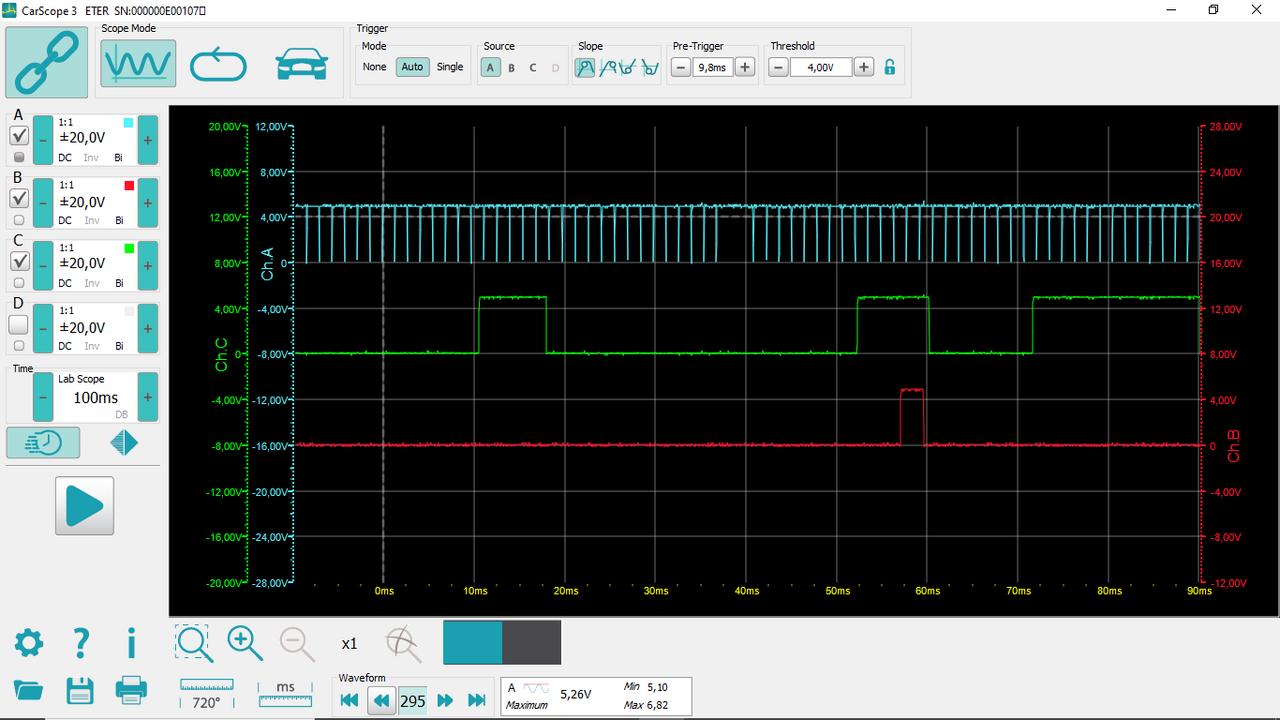Click the Pre-Trigger 9,8ms field
Viewport: 1280px width, 720px height.
point(713,67)
